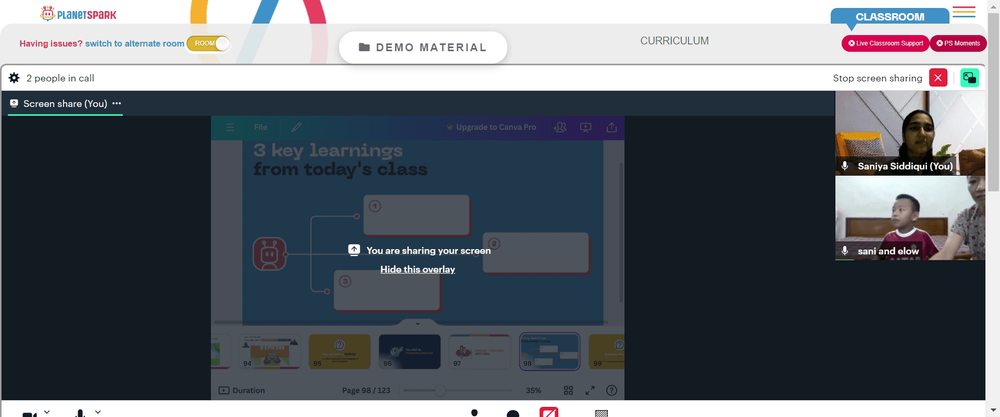Screen dimensions: 1000x417
Task: Select slide thumbnail 99
Action: click(607, 351)
